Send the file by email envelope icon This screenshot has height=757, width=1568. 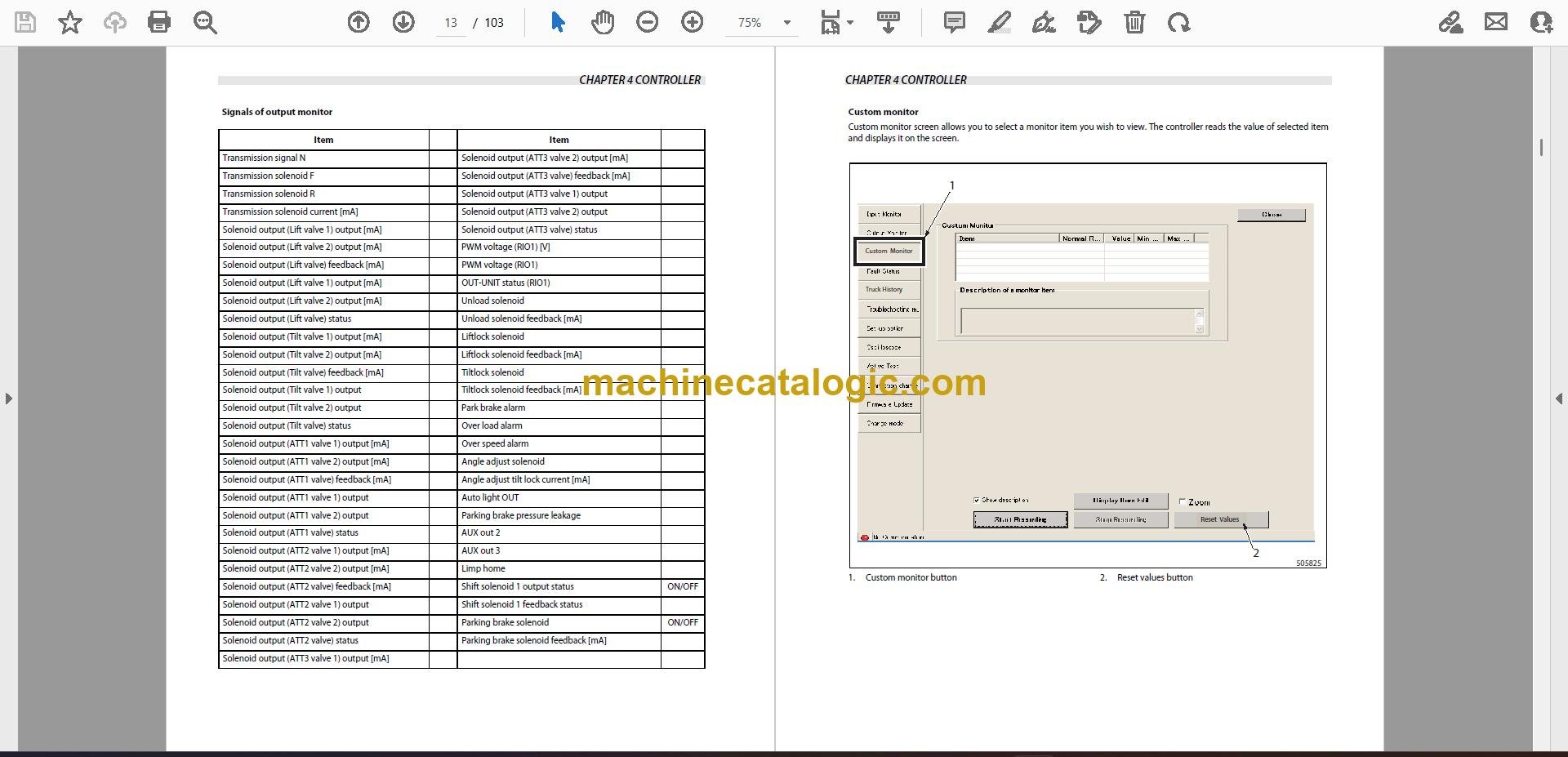coord(1496,22)
